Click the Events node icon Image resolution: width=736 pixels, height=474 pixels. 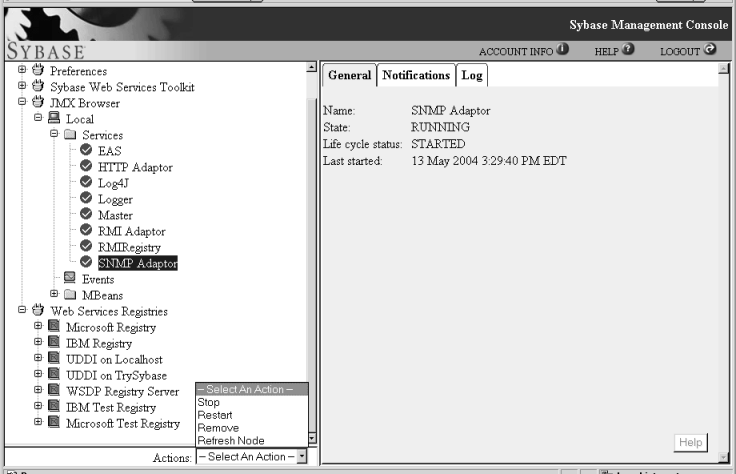point(70,279)
